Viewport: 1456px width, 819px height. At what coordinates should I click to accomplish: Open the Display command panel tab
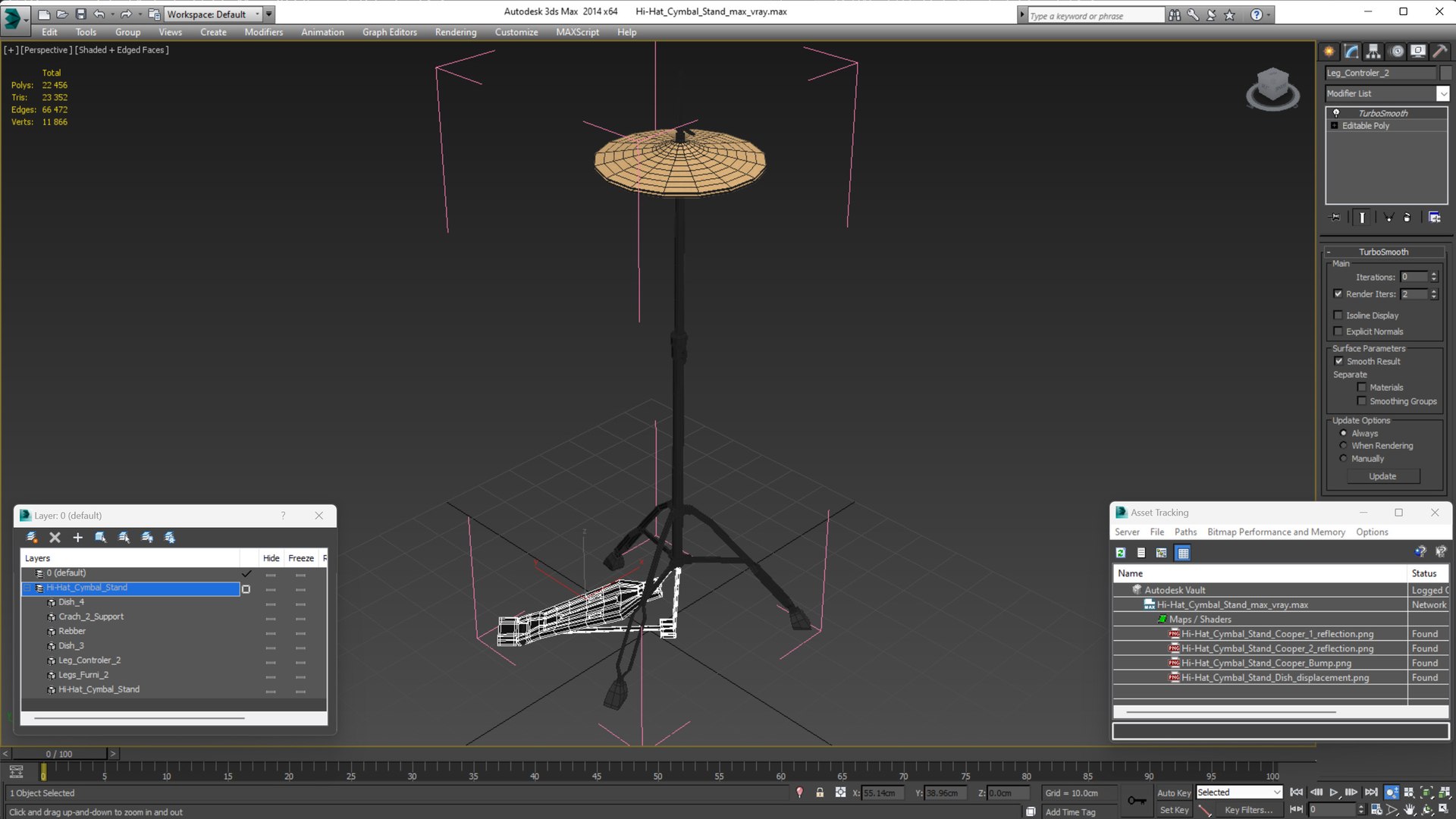pyautogui.click(x=1418, y=51)
